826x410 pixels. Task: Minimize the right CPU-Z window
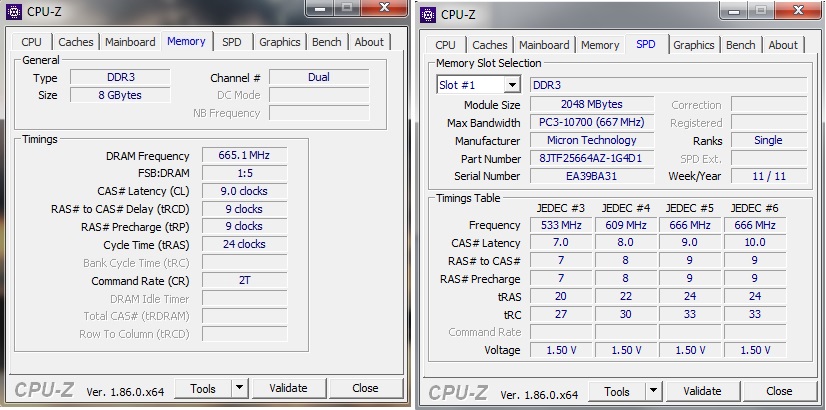pyautogui.click(x=733, y=9)
